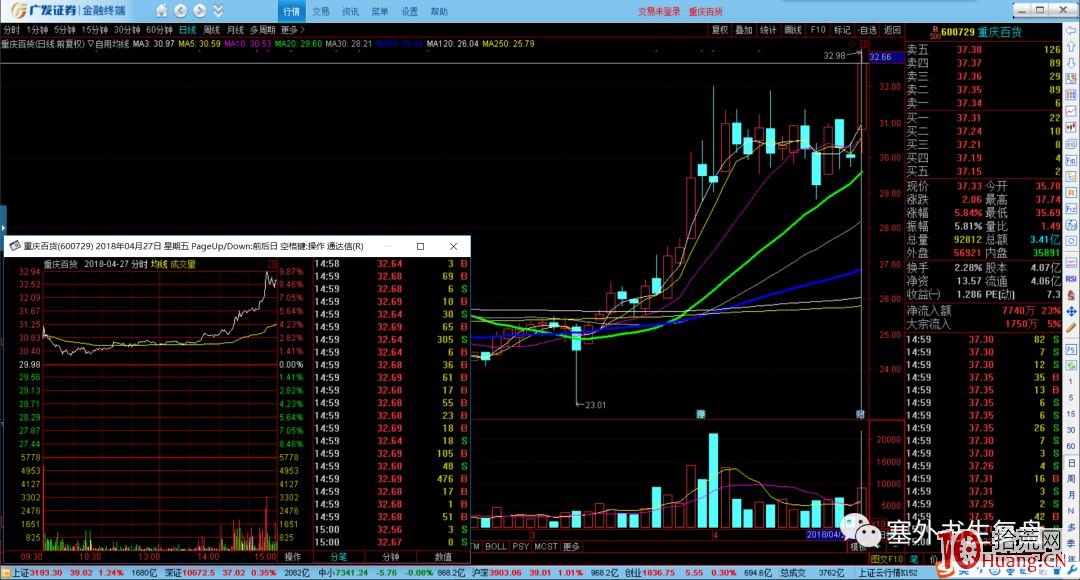Click the 成交量 label in popup chart

tap(183, 265)
